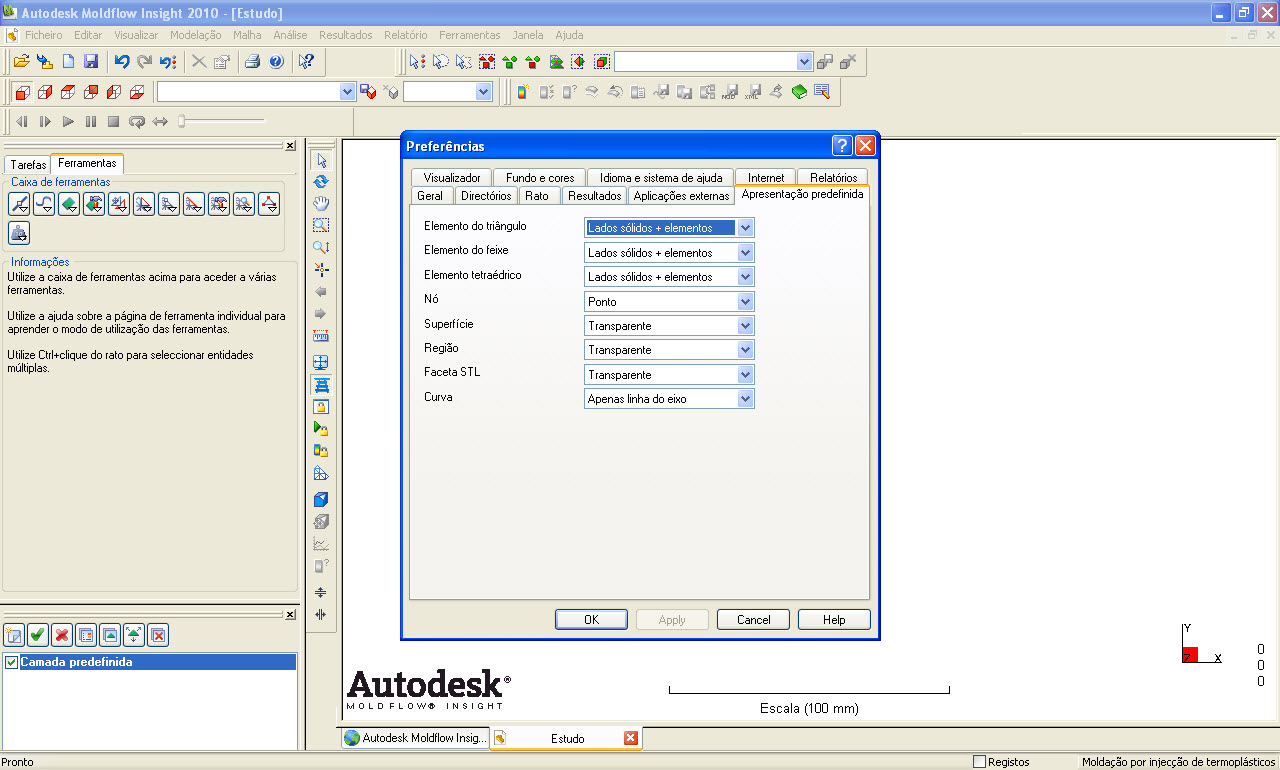Open the Nó dropdown showing Ponto
Screen dimensions: 1280x770
[745, 301]
